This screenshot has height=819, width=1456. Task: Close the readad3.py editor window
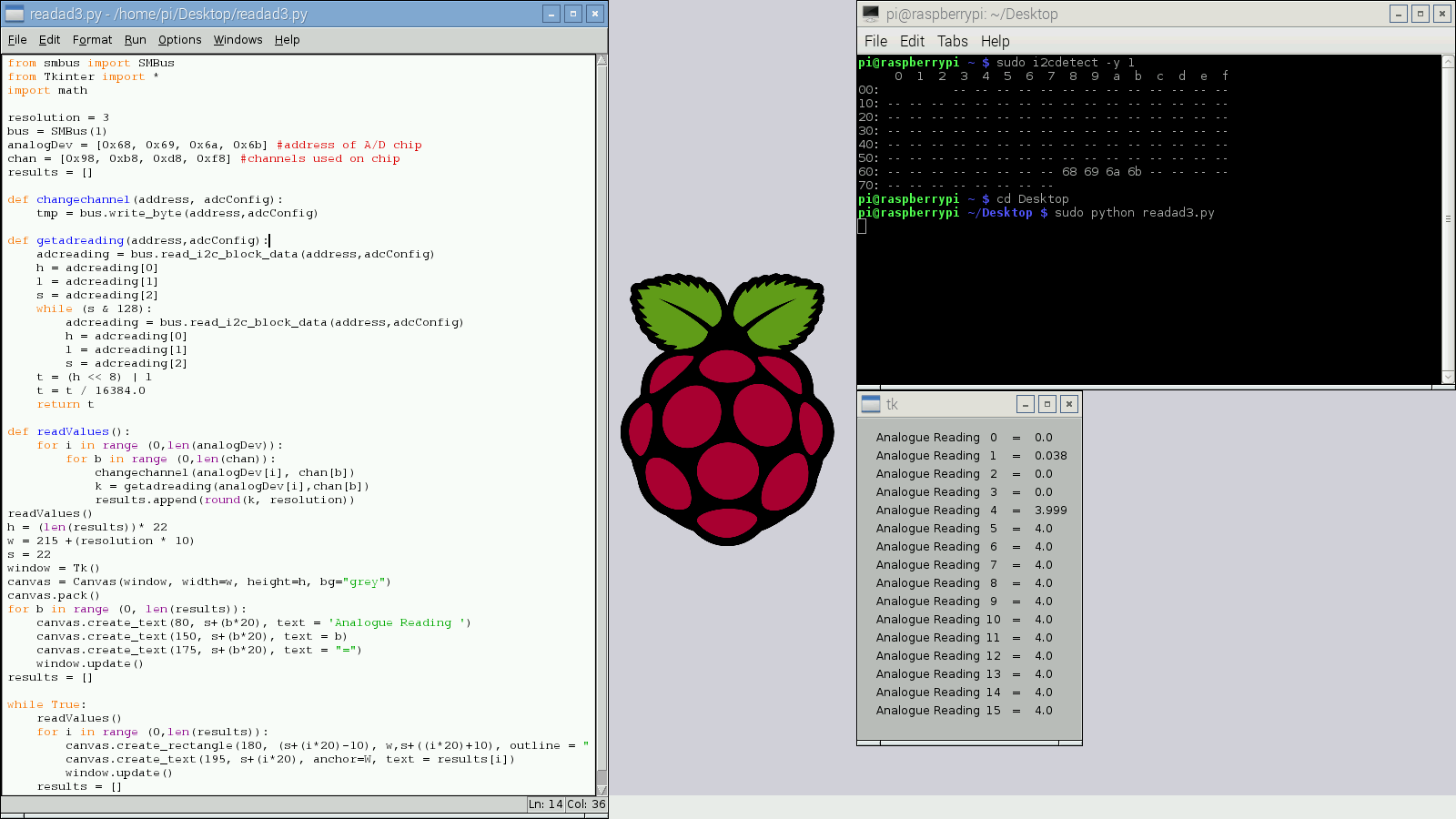click(595, 14)
